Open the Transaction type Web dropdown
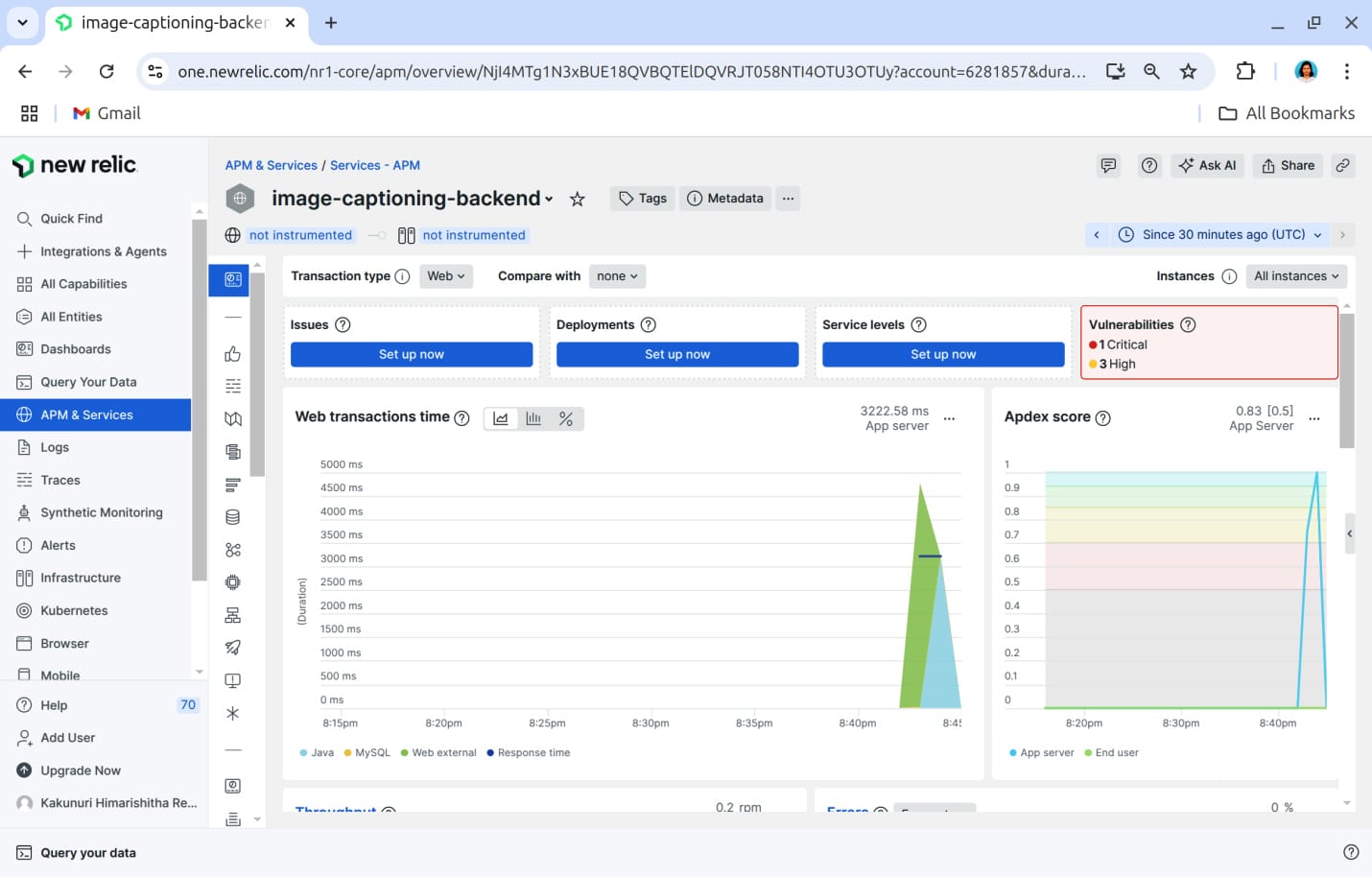 click(x=446, y=276)
